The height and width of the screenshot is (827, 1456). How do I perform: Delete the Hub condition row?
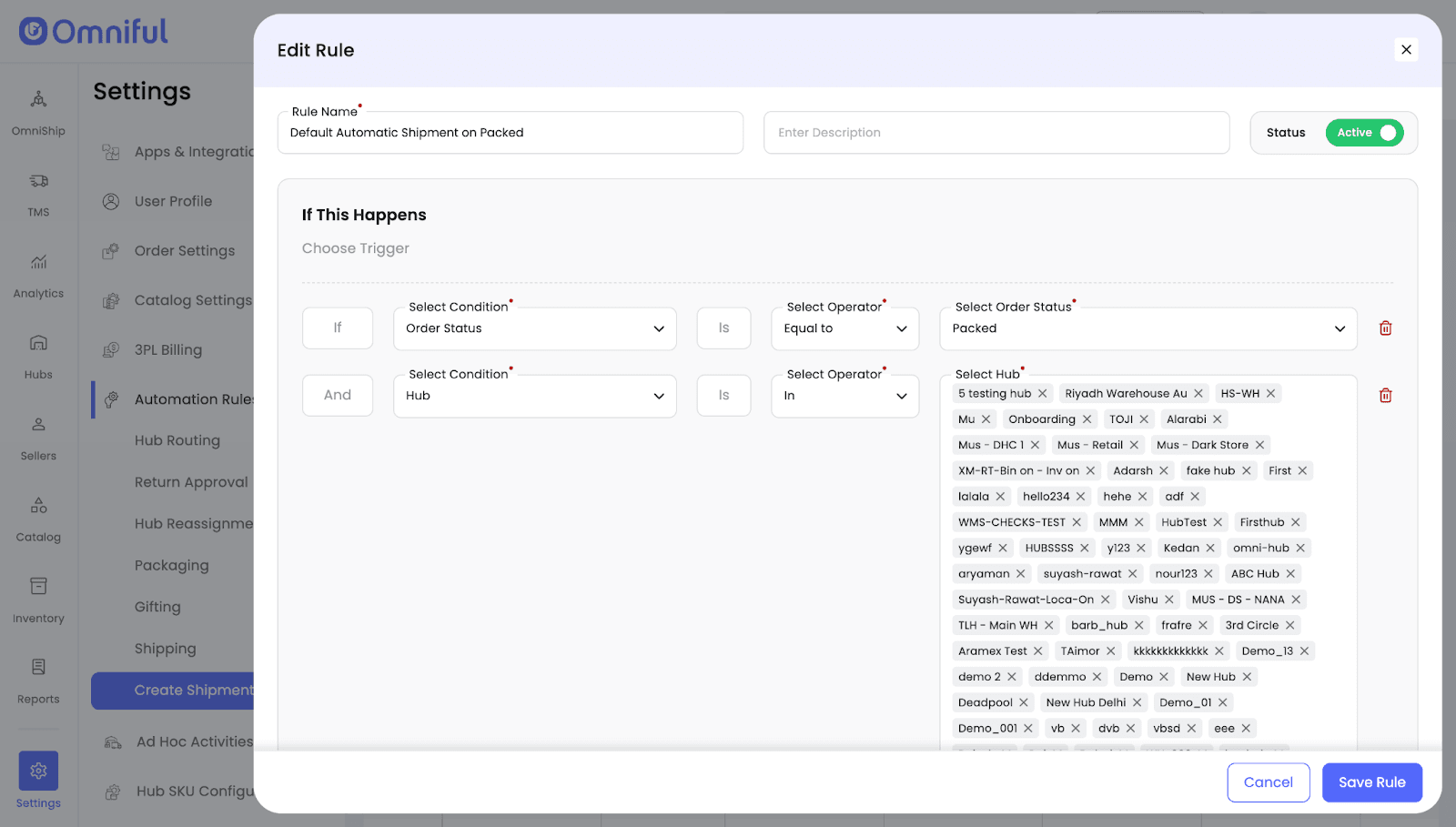coord(1385,396)
